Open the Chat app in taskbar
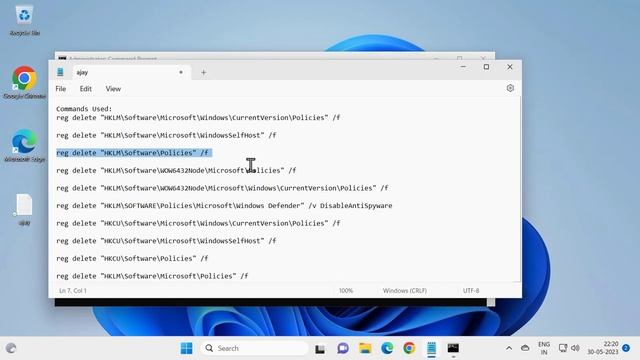The image size is (640, 360). tap(343, 348)
